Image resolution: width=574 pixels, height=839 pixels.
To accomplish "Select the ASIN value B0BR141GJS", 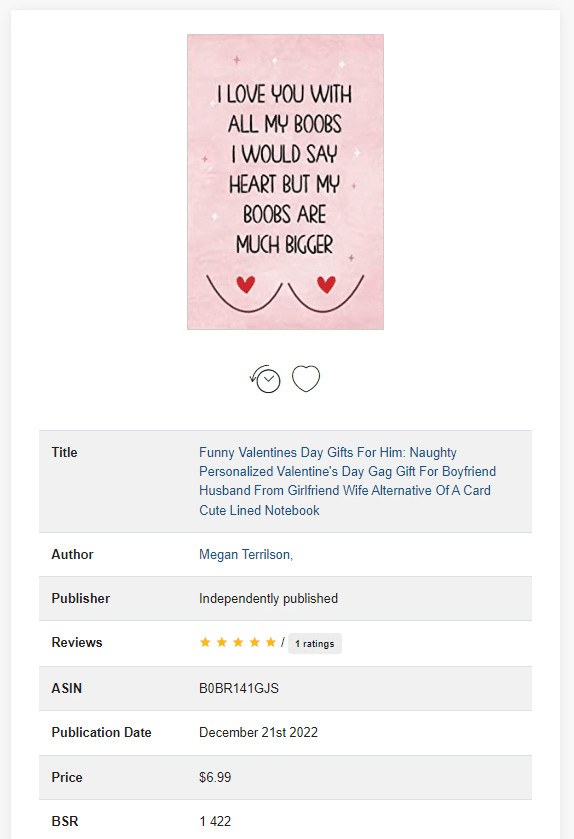I will [239, 688].
